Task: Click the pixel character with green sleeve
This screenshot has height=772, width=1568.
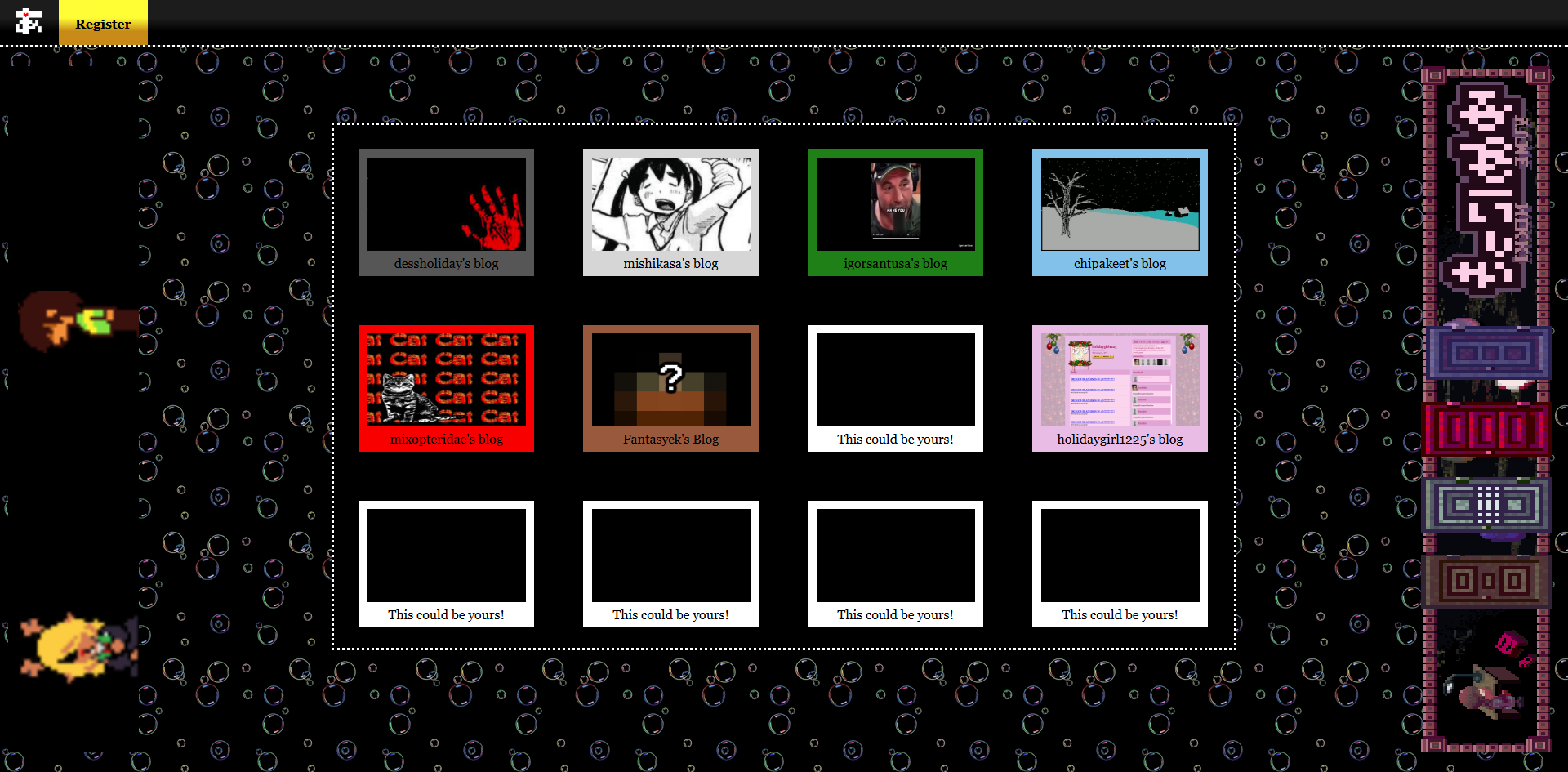Action: pyautogui.click(x=73, y=319)
